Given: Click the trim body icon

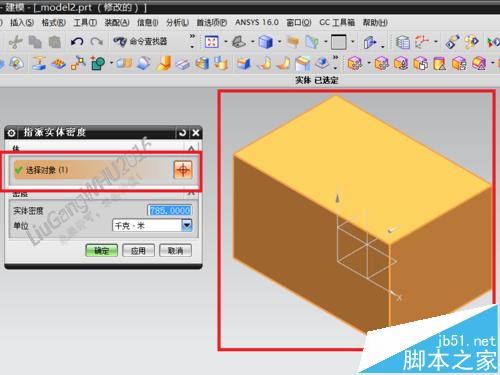Looking at the screenshot, I should (x=202, y=63).
